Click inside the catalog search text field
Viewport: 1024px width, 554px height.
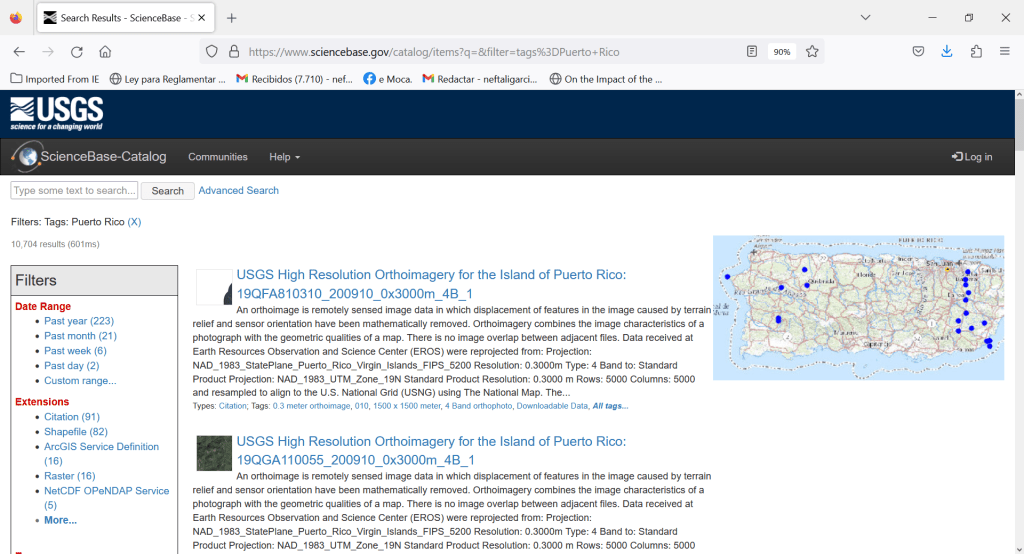coord(74,190)
